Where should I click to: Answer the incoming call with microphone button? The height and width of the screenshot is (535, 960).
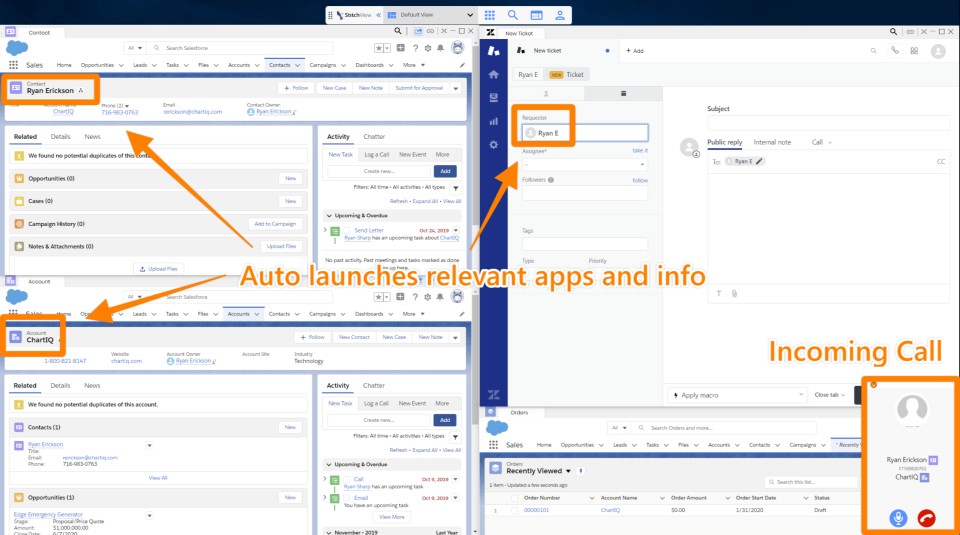[898, 517]
